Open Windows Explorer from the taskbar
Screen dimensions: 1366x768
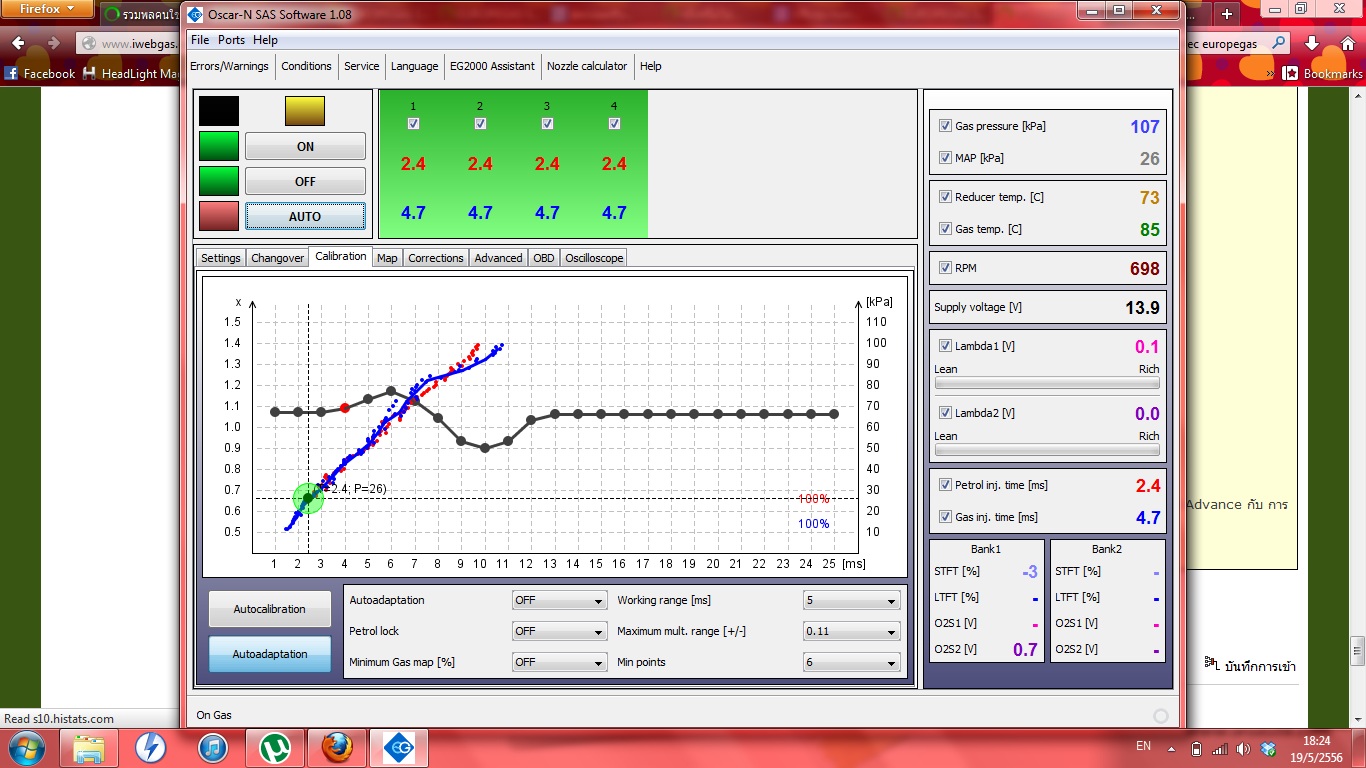pos(89,747)
